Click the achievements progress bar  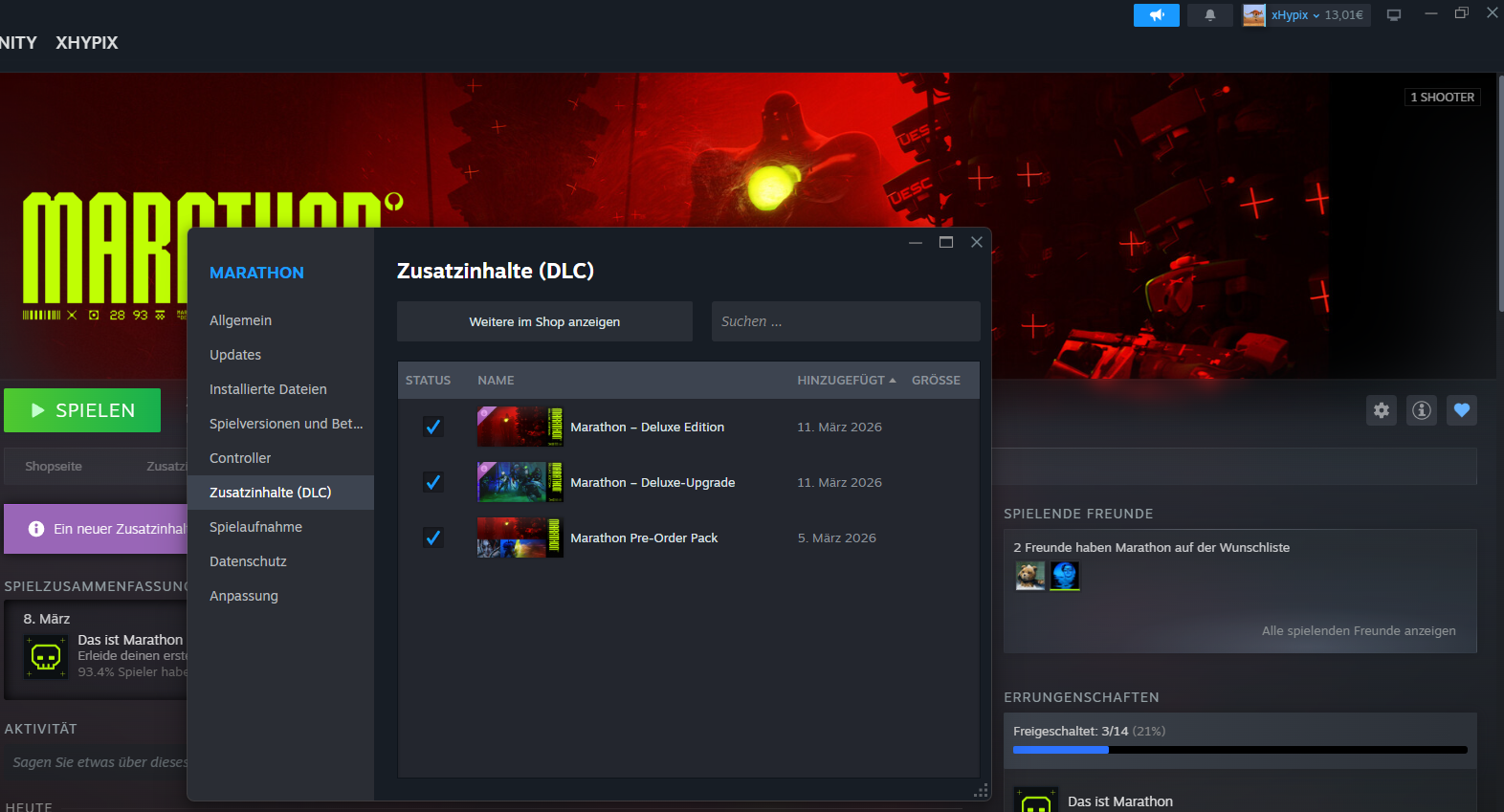point(1239,750)
